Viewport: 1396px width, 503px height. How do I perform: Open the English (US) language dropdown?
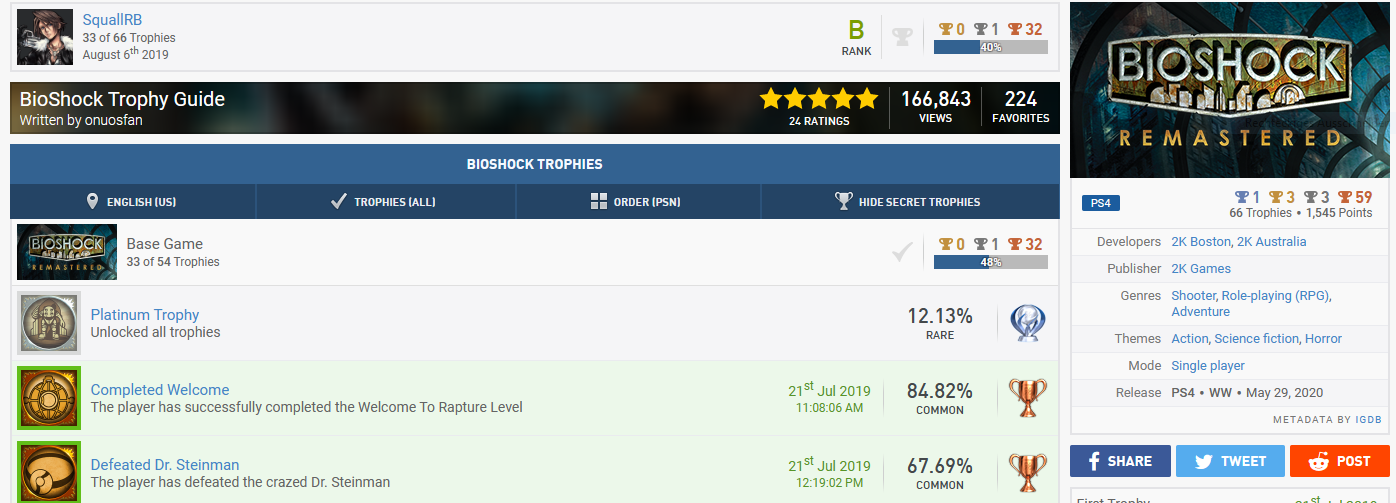133,202
